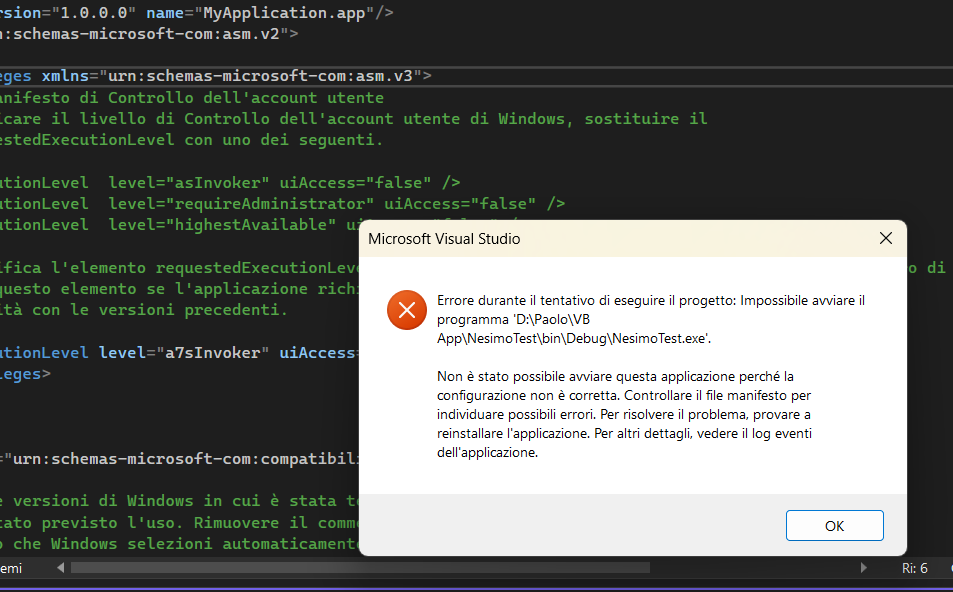This screenshot has width=953, height=592.
Task: Click the NesimoTest.exe path in message
Action: [x=574, y=329]
